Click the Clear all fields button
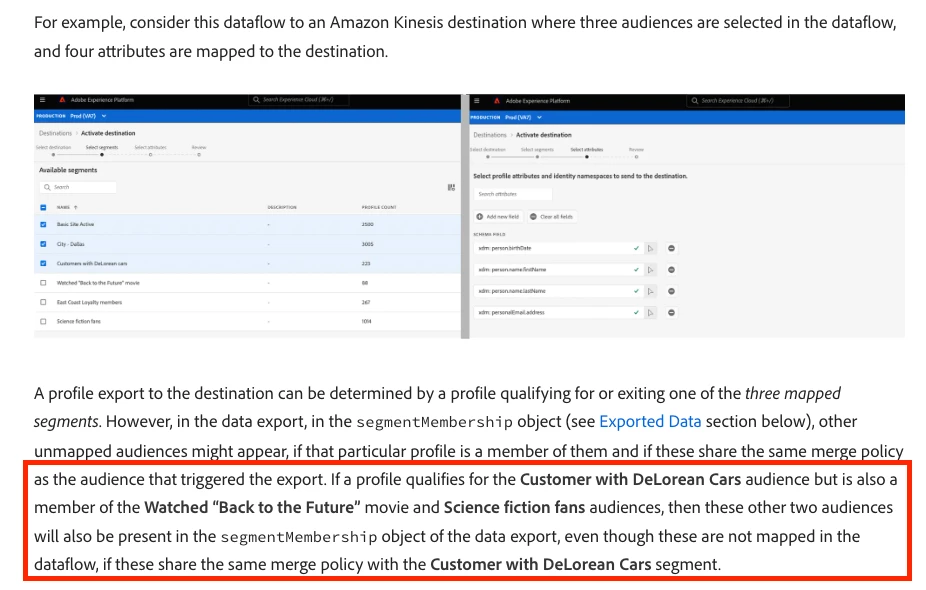 pos(551,217)
